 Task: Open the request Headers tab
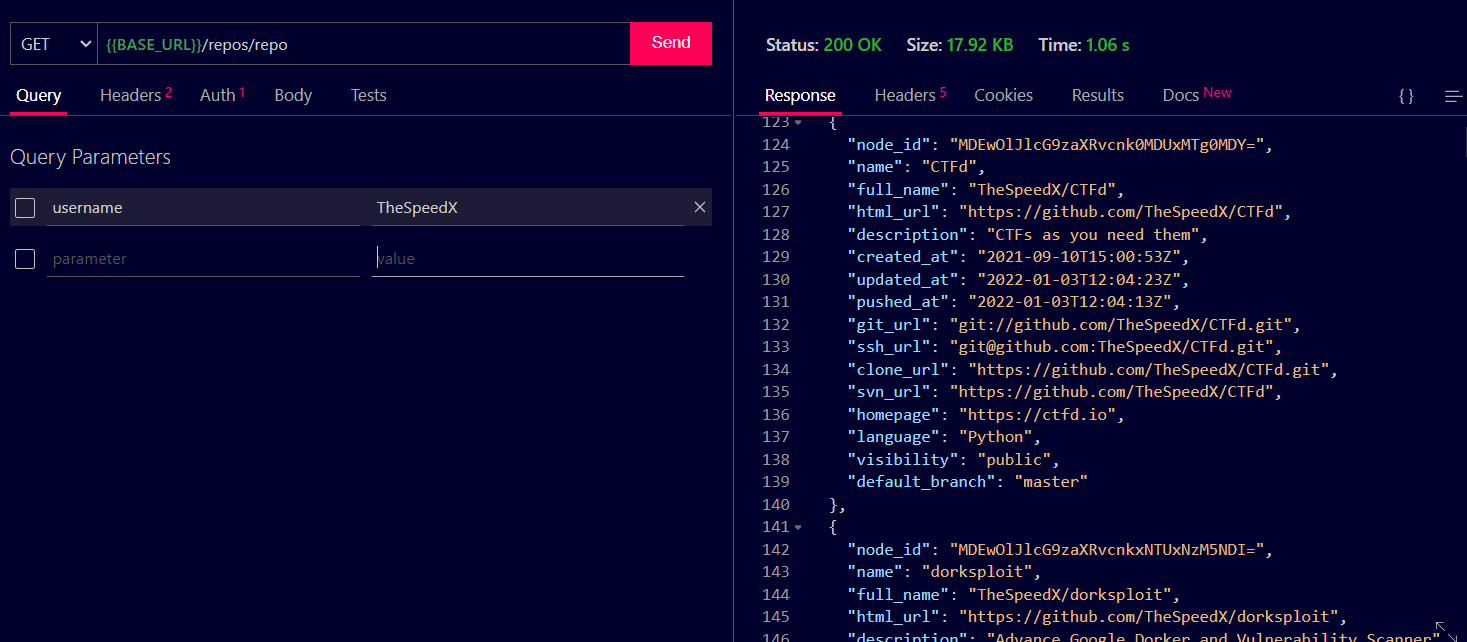(x=136, y=95)
